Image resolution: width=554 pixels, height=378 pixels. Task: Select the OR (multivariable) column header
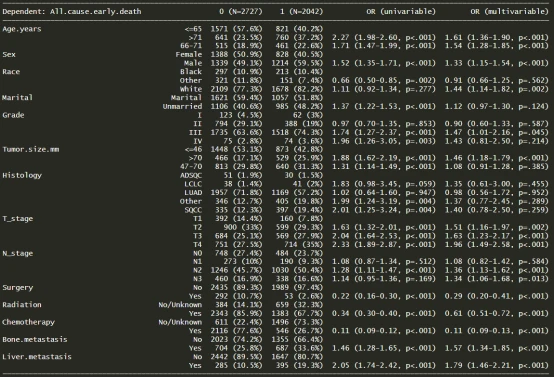coord(509,12)
